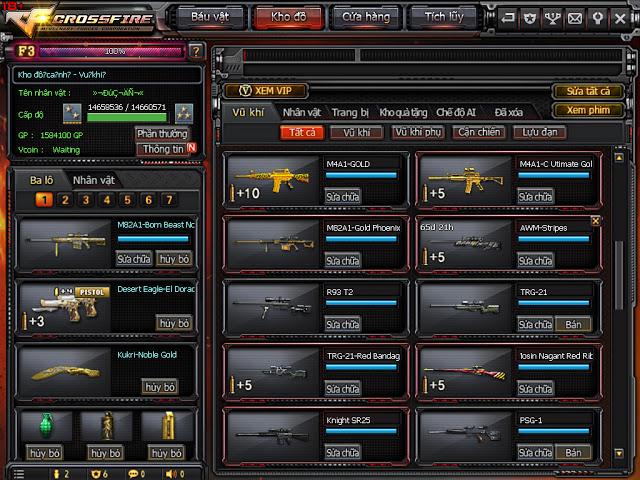Select backpack slot 3

86,200
